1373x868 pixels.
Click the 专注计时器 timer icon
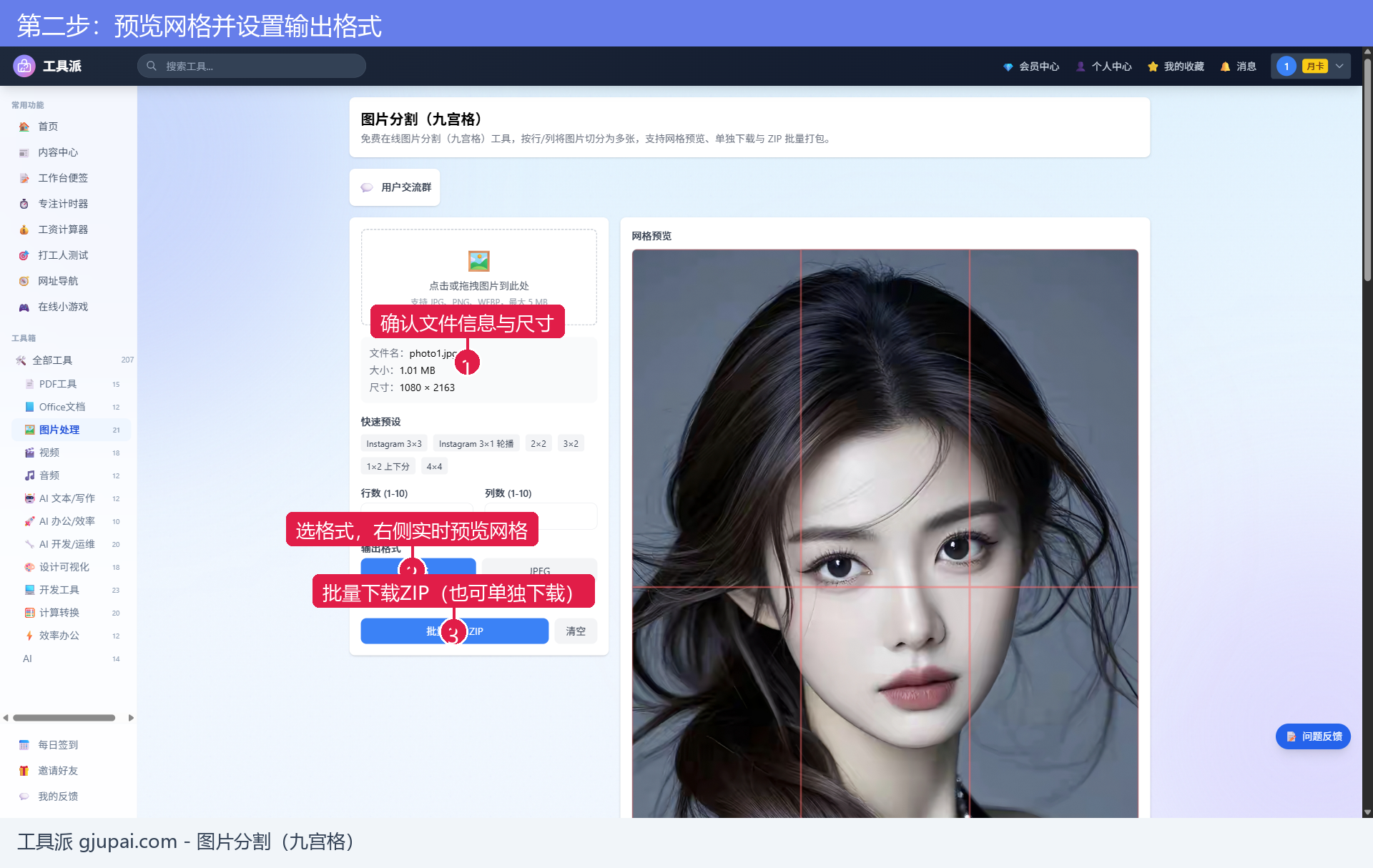point(24,204)
